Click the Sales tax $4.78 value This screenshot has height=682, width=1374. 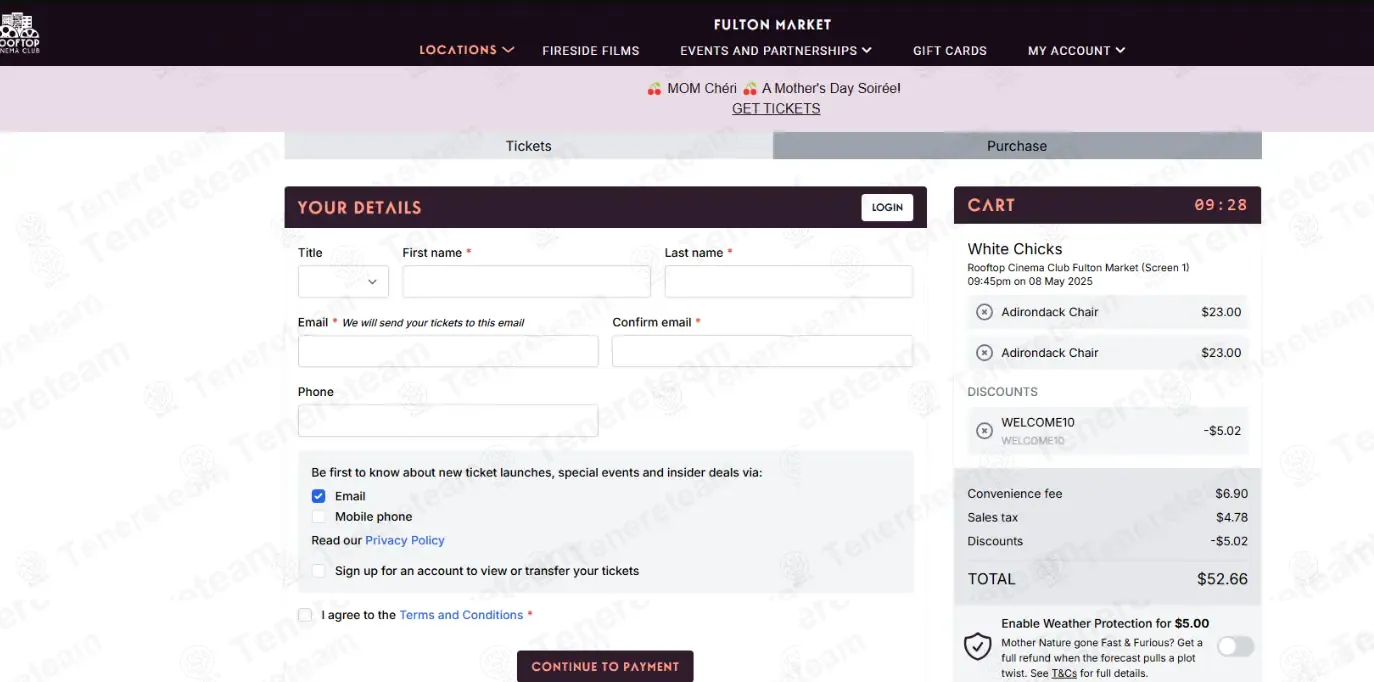1231,518
